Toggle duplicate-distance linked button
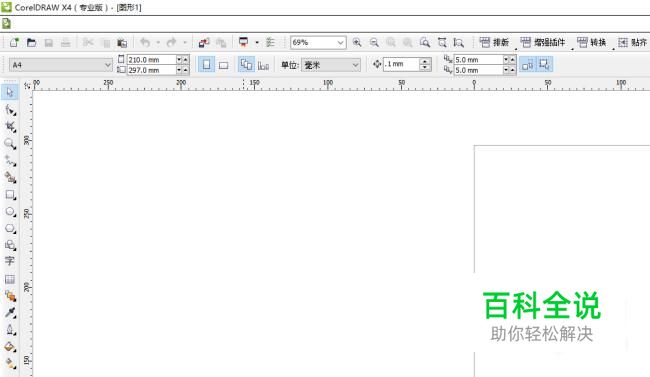The height and width of the screenshot is (377, 650). [528, 65]
